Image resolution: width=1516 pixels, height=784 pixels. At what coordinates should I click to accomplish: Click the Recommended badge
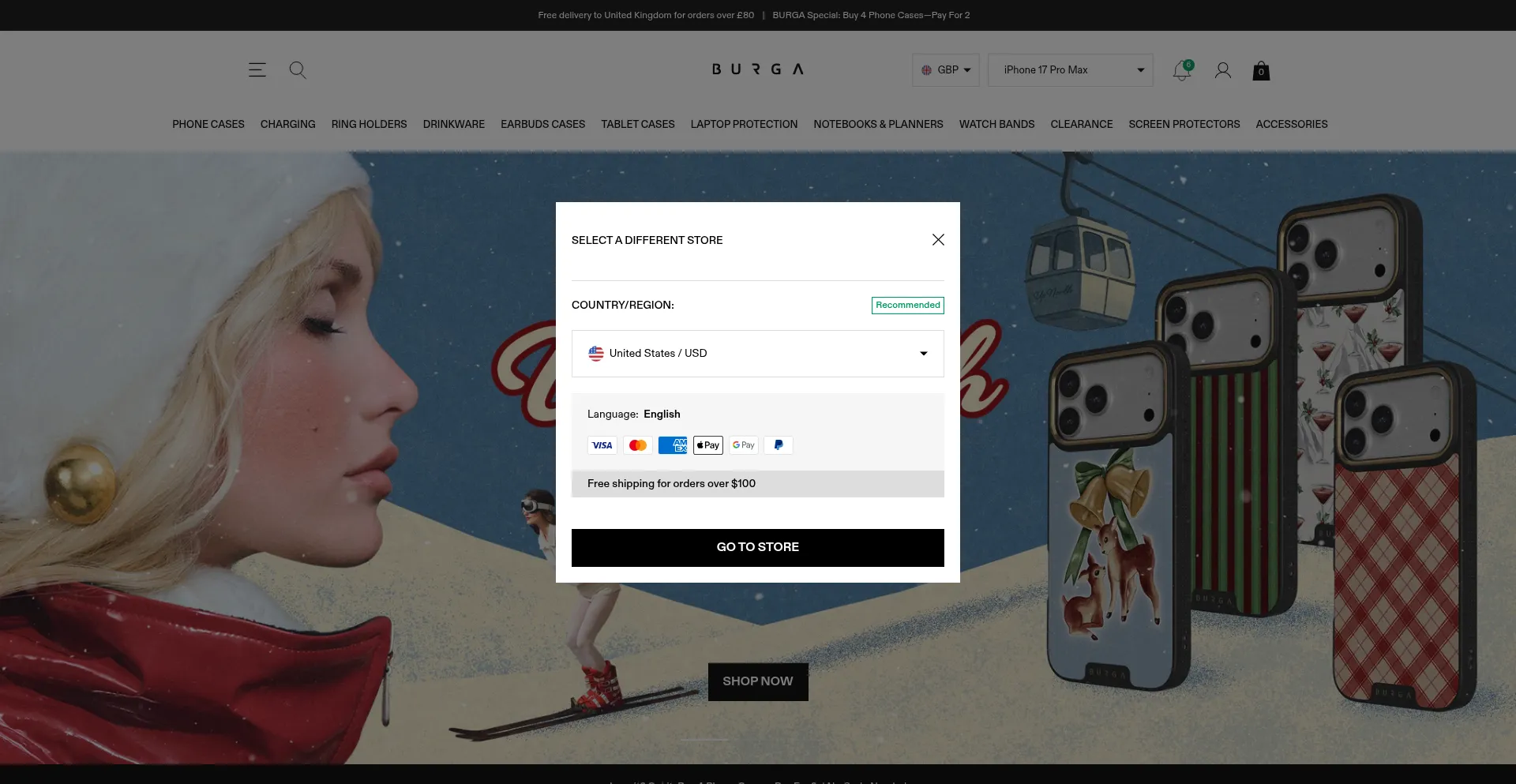click(907, 306)
